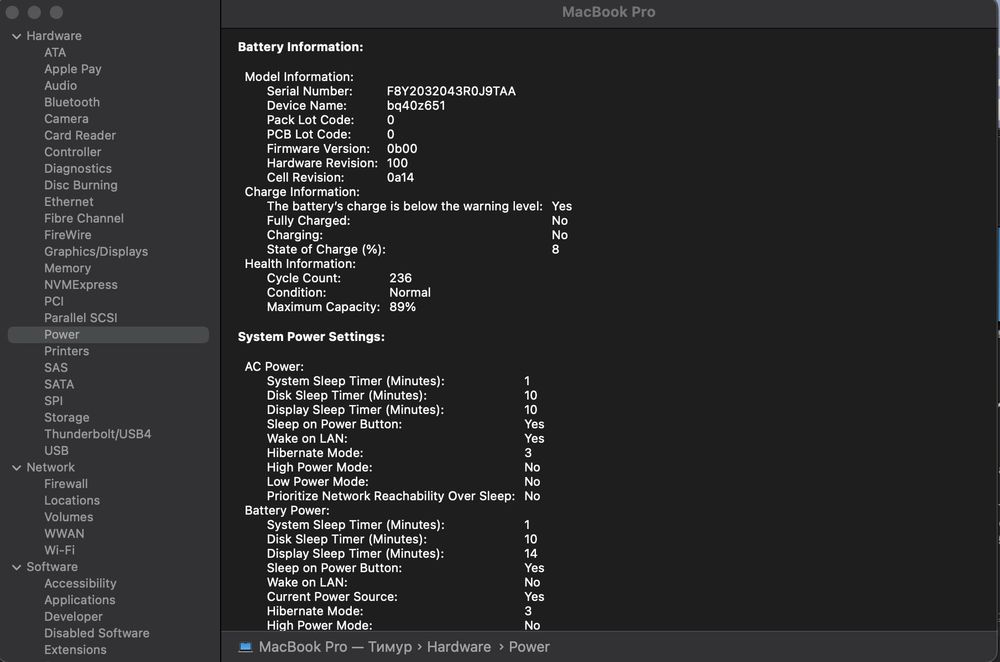
Task: Select NVMExpress in the sidebar
Action: coord(81,284)
